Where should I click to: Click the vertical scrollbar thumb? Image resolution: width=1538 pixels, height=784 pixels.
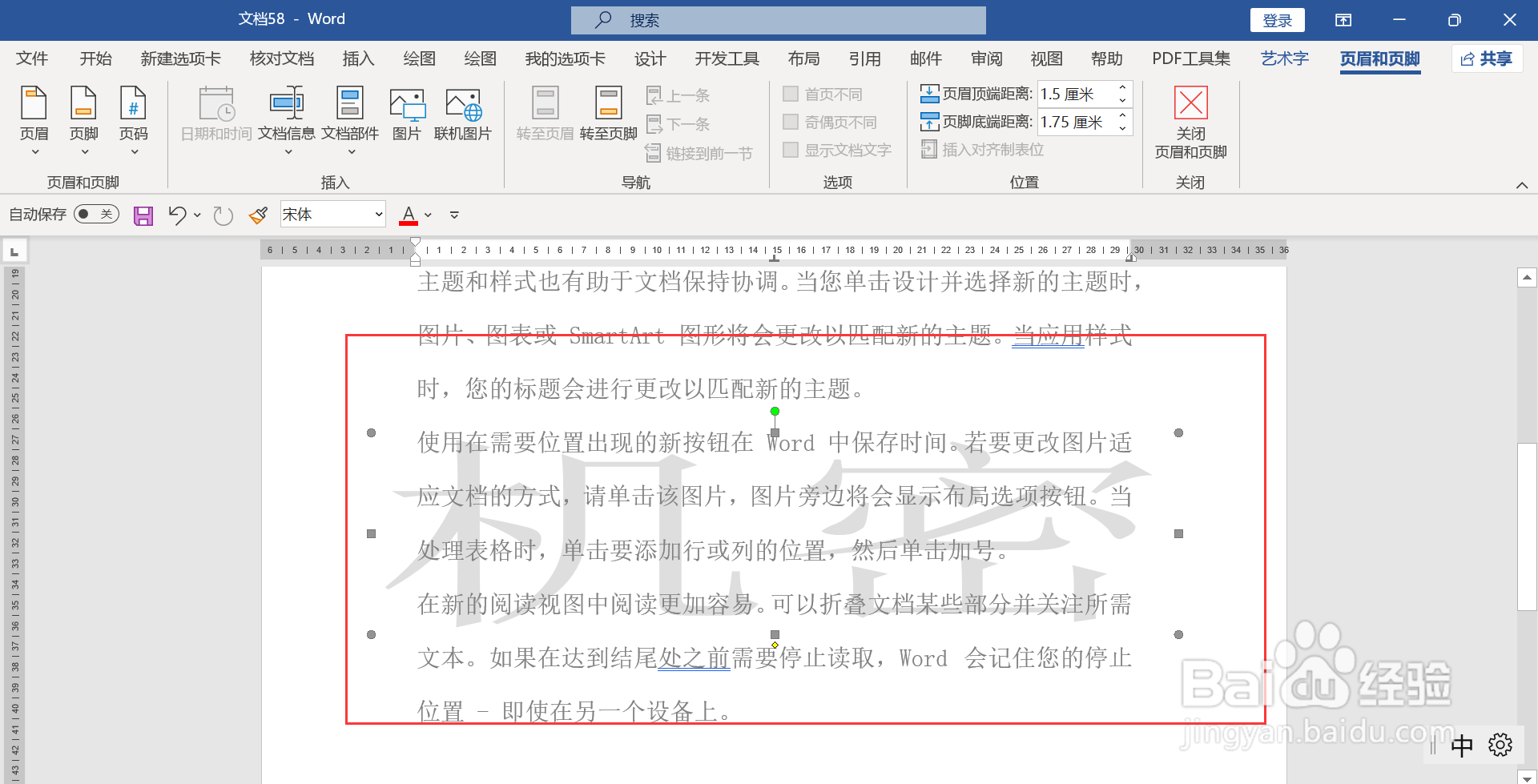click(1527, 527)
